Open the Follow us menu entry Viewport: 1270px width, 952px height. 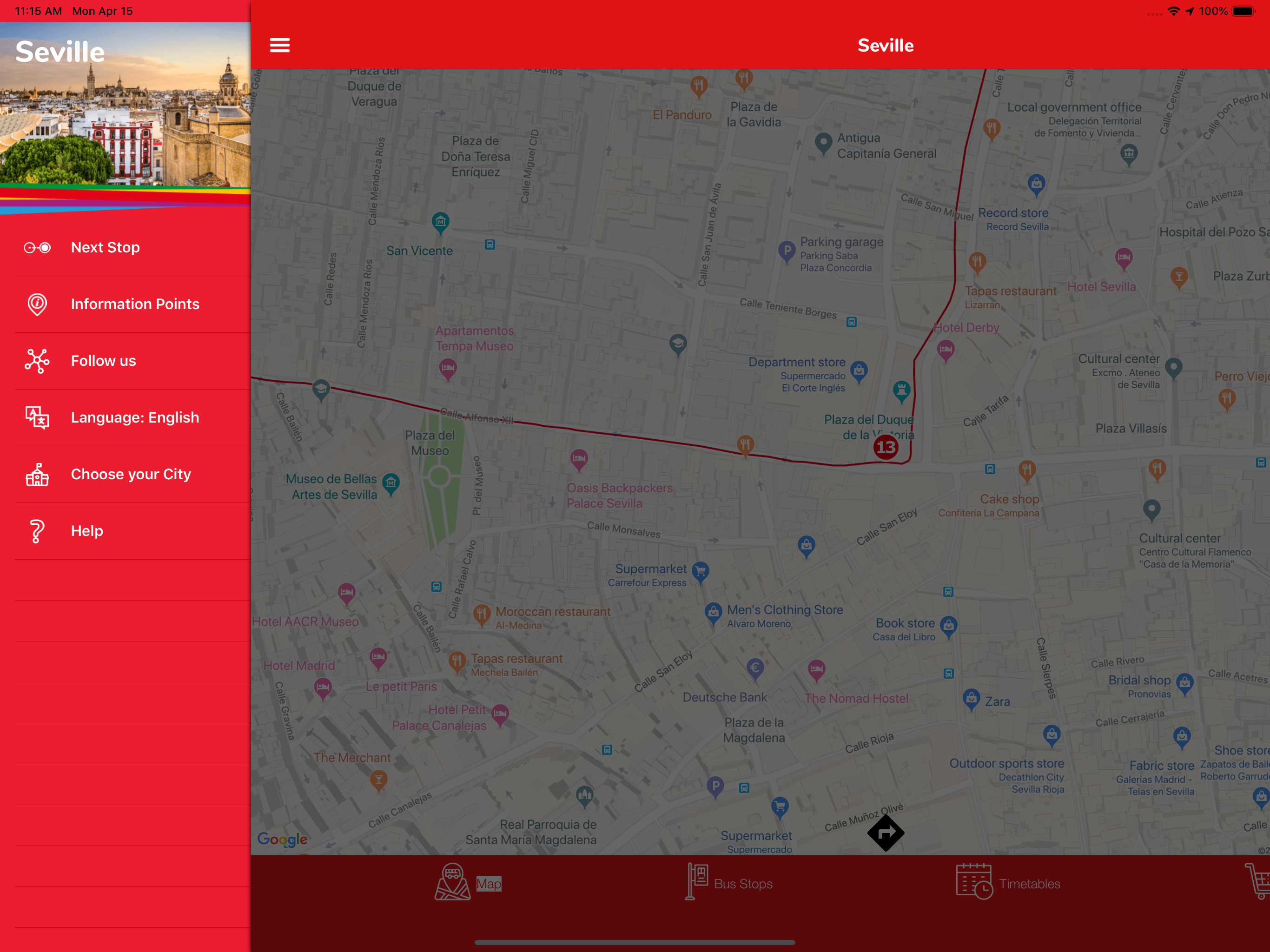point(103,361)
